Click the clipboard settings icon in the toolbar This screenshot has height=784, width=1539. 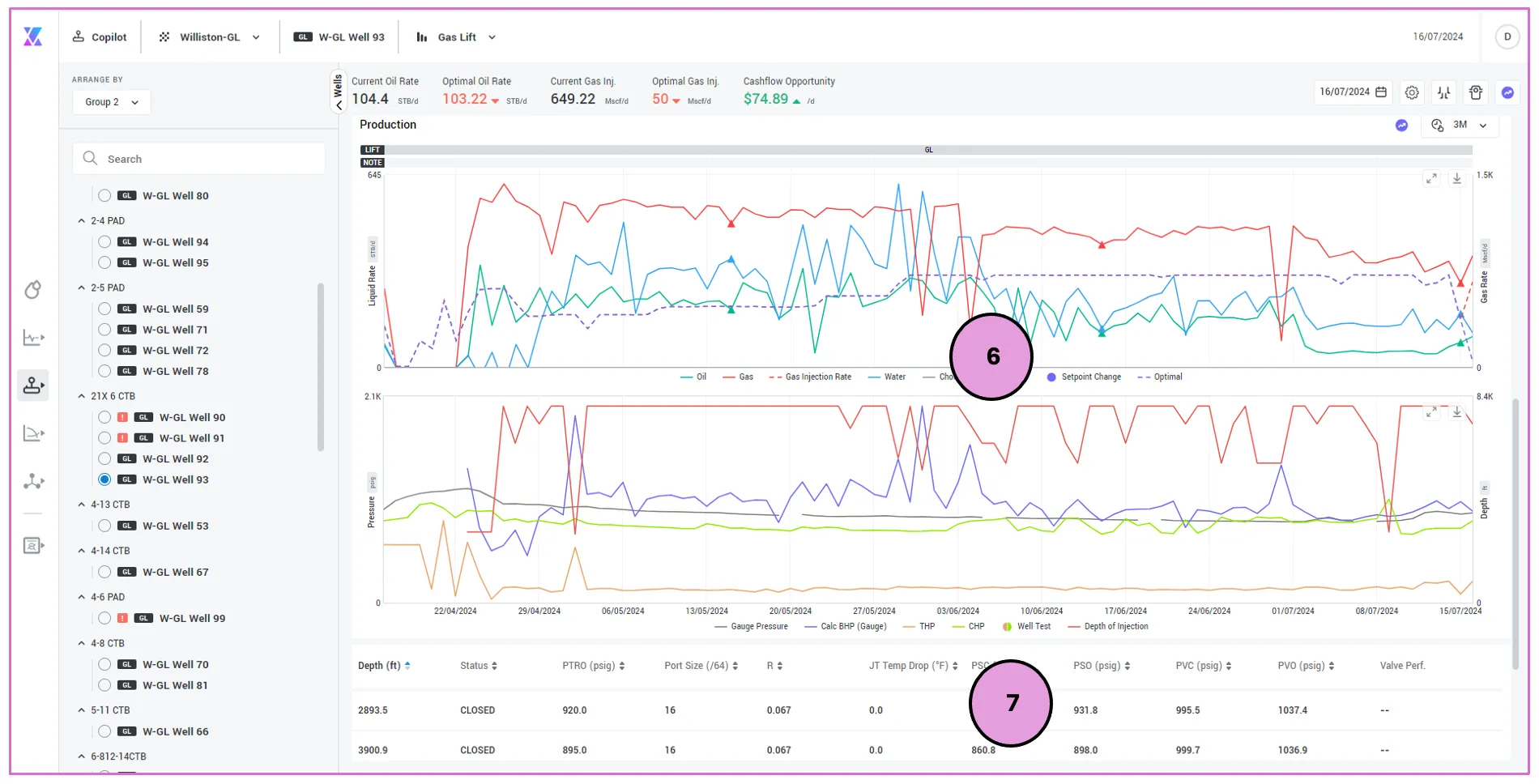(x=1476, y=92)
